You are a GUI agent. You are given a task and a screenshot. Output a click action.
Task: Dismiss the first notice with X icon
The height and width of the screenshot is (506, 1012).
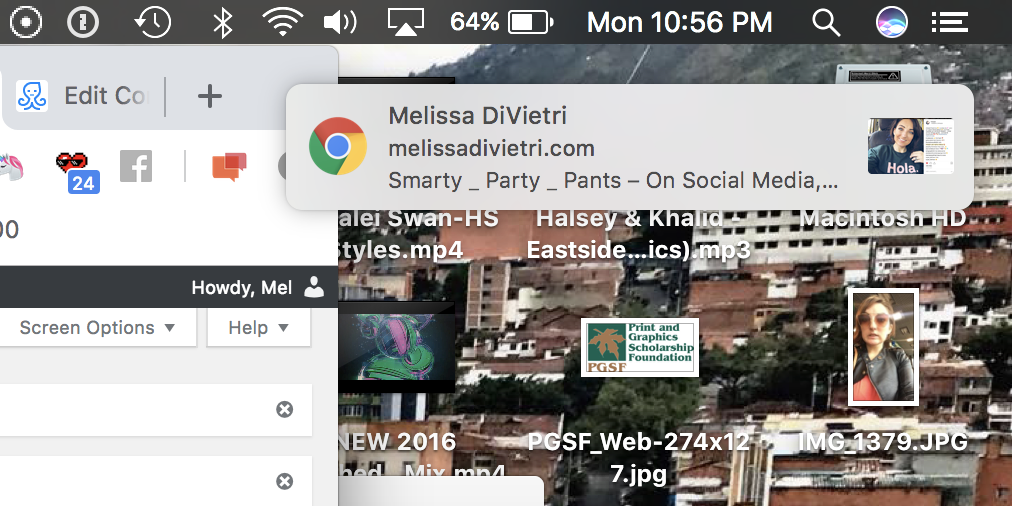285,409
